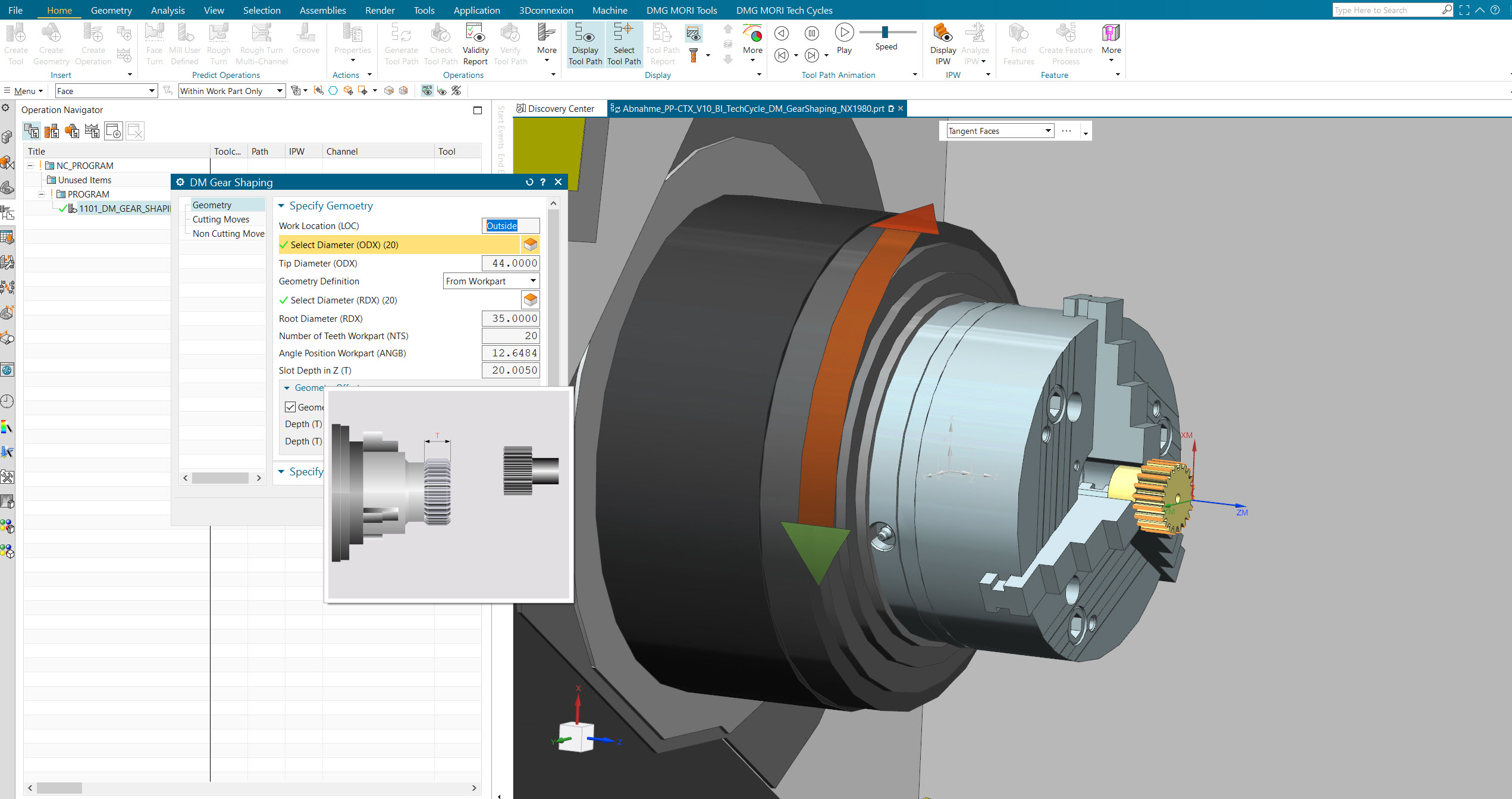Open the Tangent Faces dropdown
Image resolution: width=1512 pixels, height=799 pixels.
click(x=1000, y=131)
